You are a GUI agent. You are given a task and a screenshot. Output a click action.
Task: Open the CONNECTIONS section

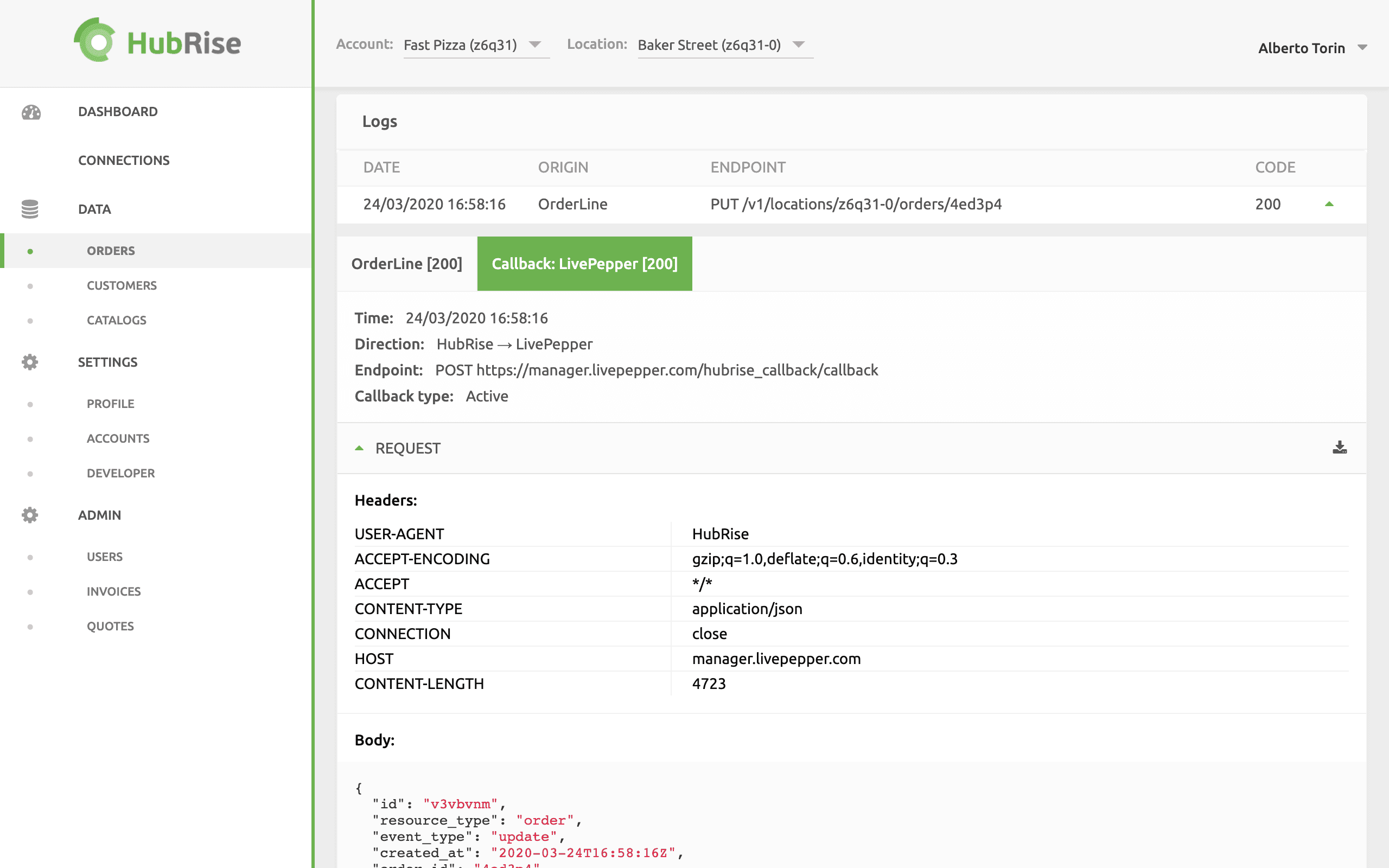click(124, 160)
